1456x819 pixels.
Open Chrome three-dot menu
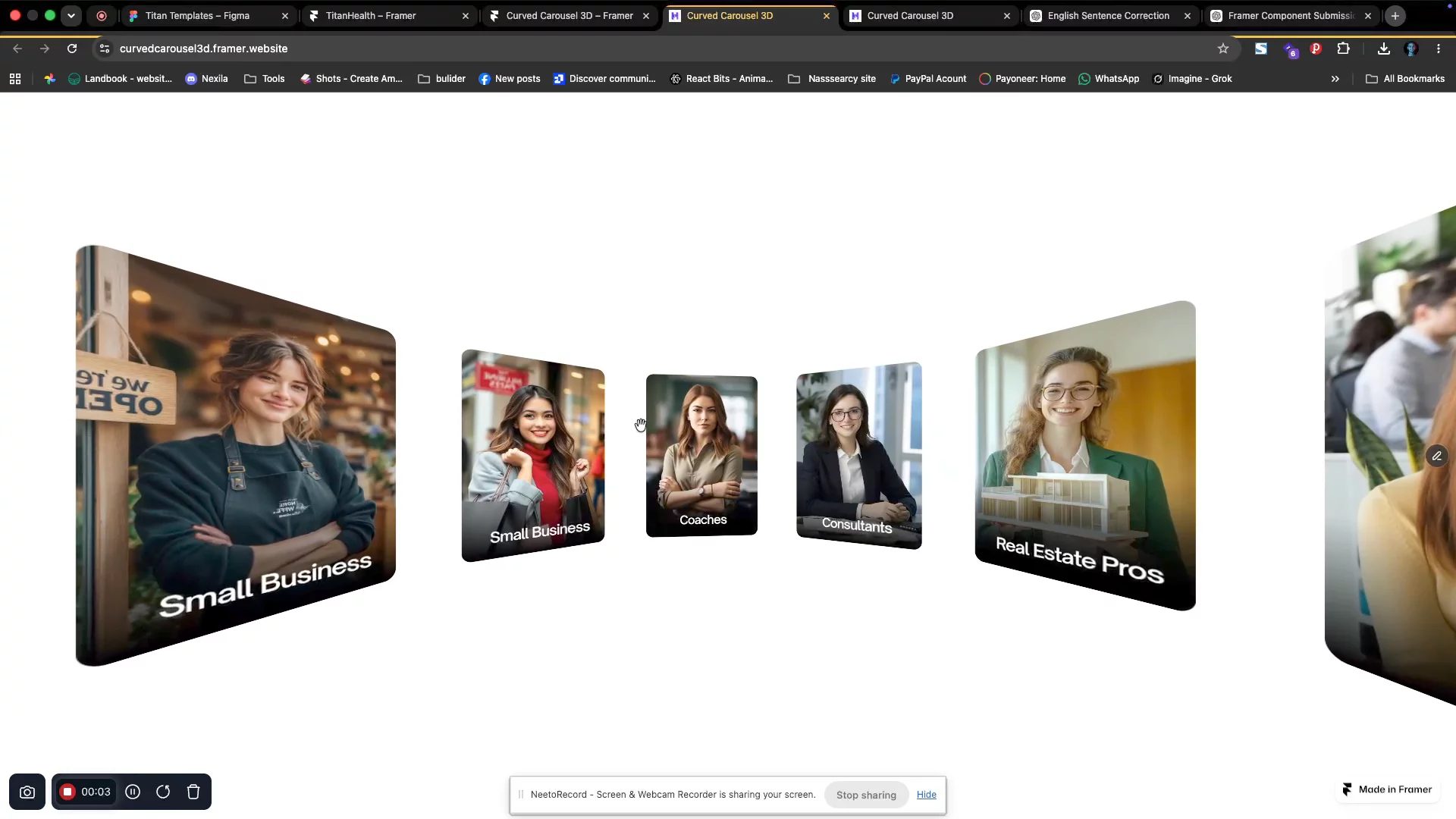[x=1439, y=49]
